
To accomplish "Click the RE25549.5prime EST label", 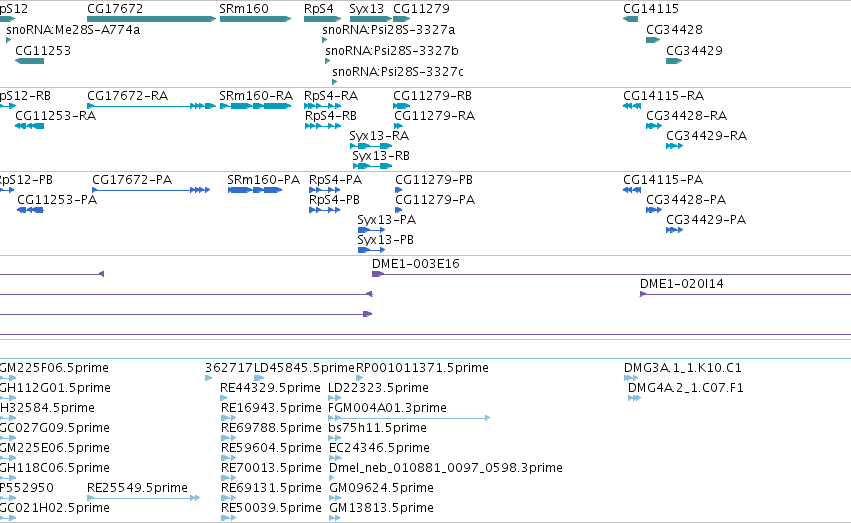I will coord(137,488).
